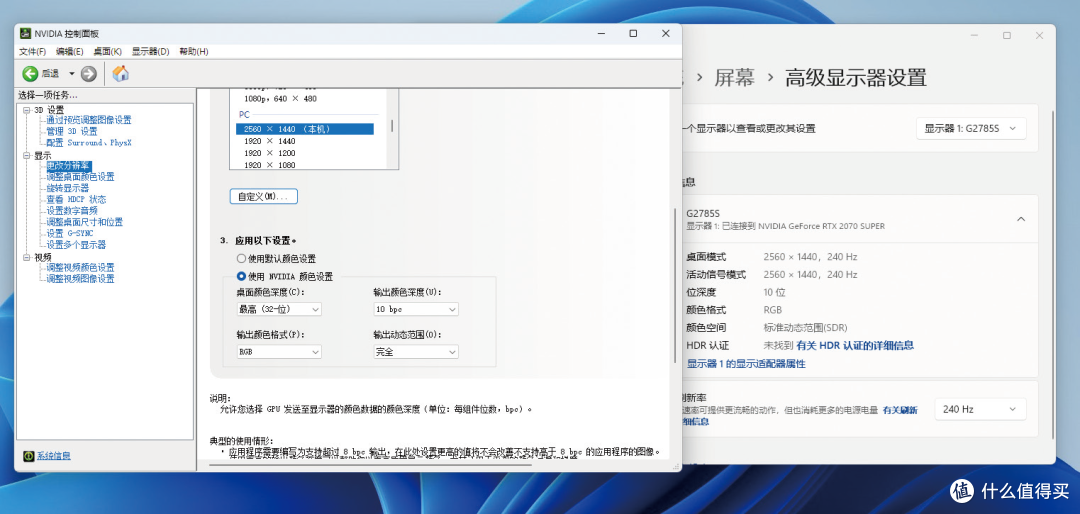The width and height of the screenshot is (1080, 514).
Task: Collapse the 视频 tree node
Action: tap(27, 257)
